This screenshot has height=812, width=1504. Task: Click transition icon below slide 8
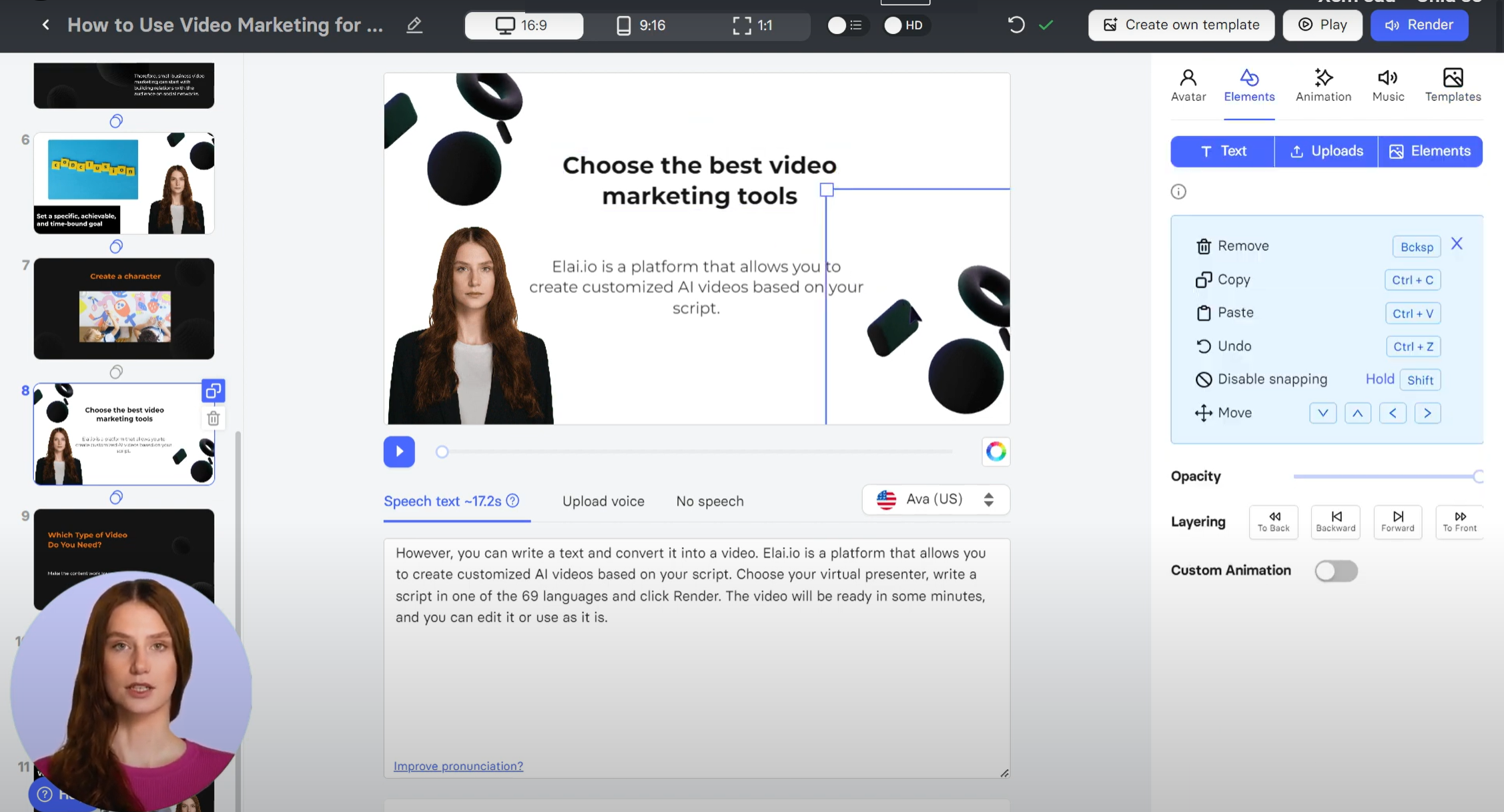[116, 497]
